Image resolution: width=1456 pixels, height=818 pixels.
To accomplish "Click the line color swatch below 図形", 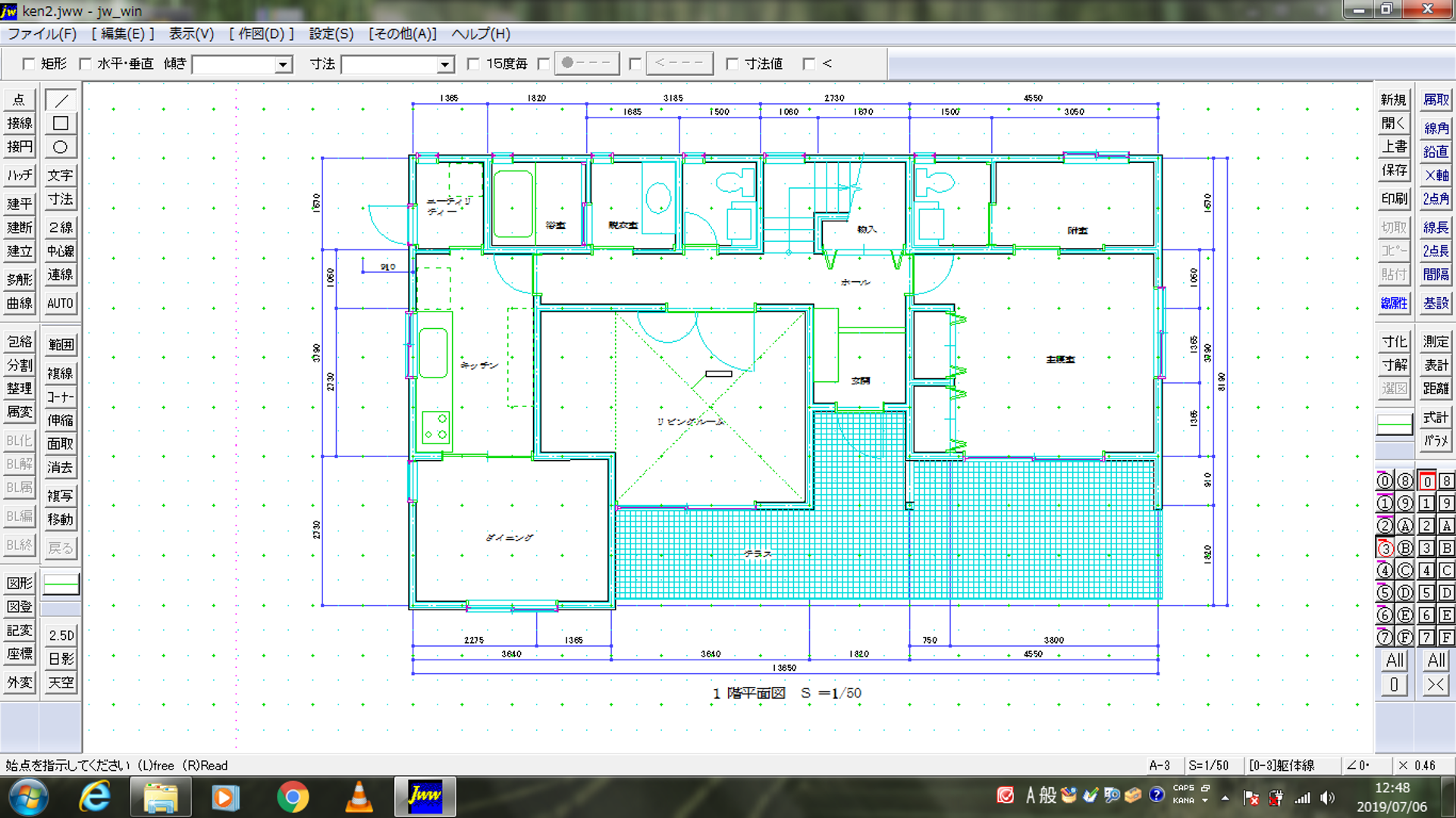I will coord(61,585).
